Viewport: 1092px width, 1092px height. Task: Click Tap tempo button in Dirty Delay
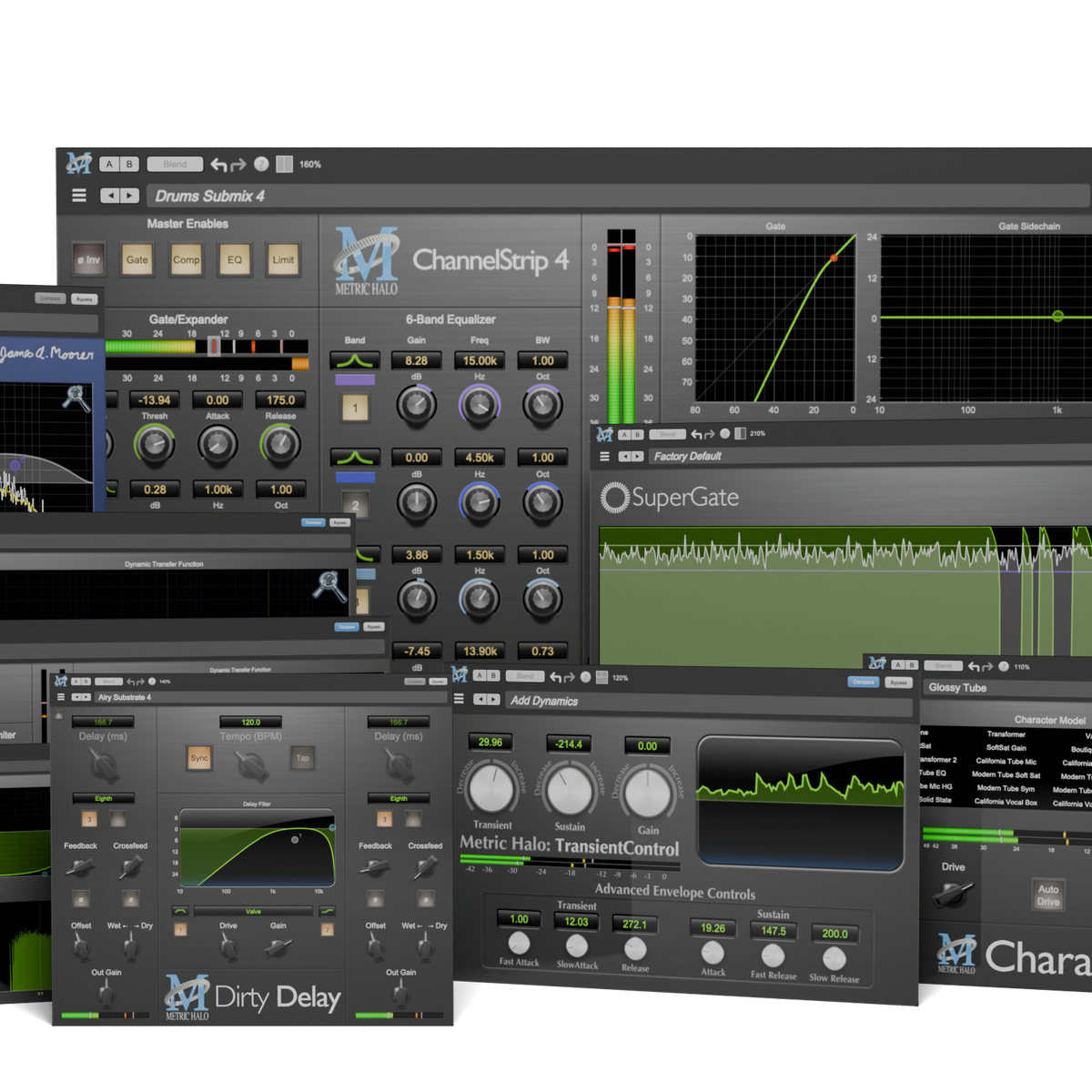coord(302,758)
